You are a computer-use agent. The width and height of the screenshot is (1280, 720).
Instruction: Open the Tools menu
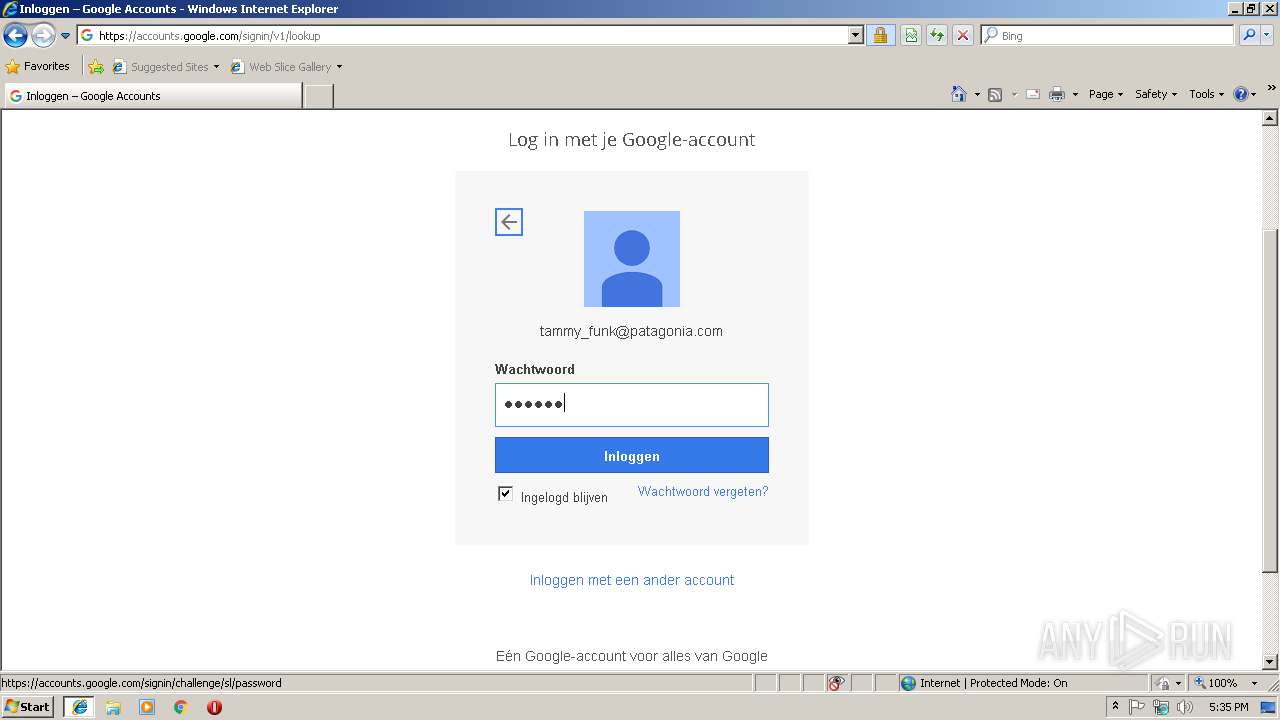click(1206, 94)
